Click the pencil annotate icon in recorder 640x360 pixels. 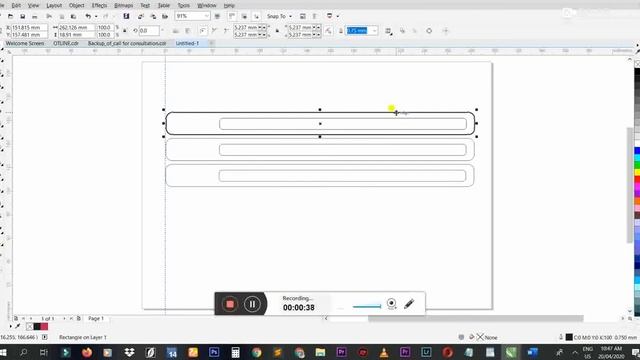pos(409,303)
